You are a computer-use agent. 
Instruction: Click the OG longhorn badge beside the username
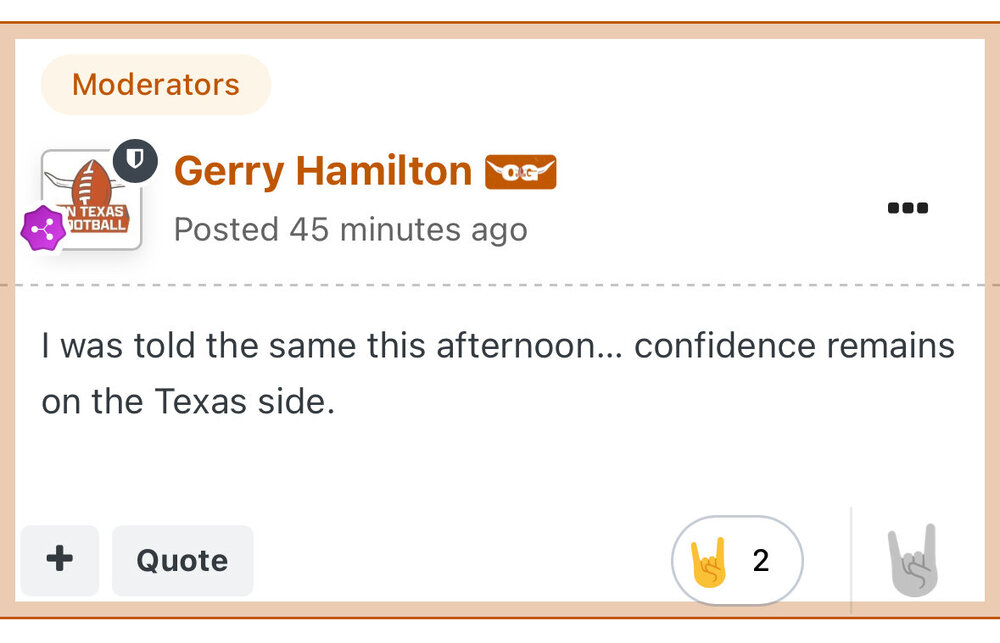click(520, 172)
